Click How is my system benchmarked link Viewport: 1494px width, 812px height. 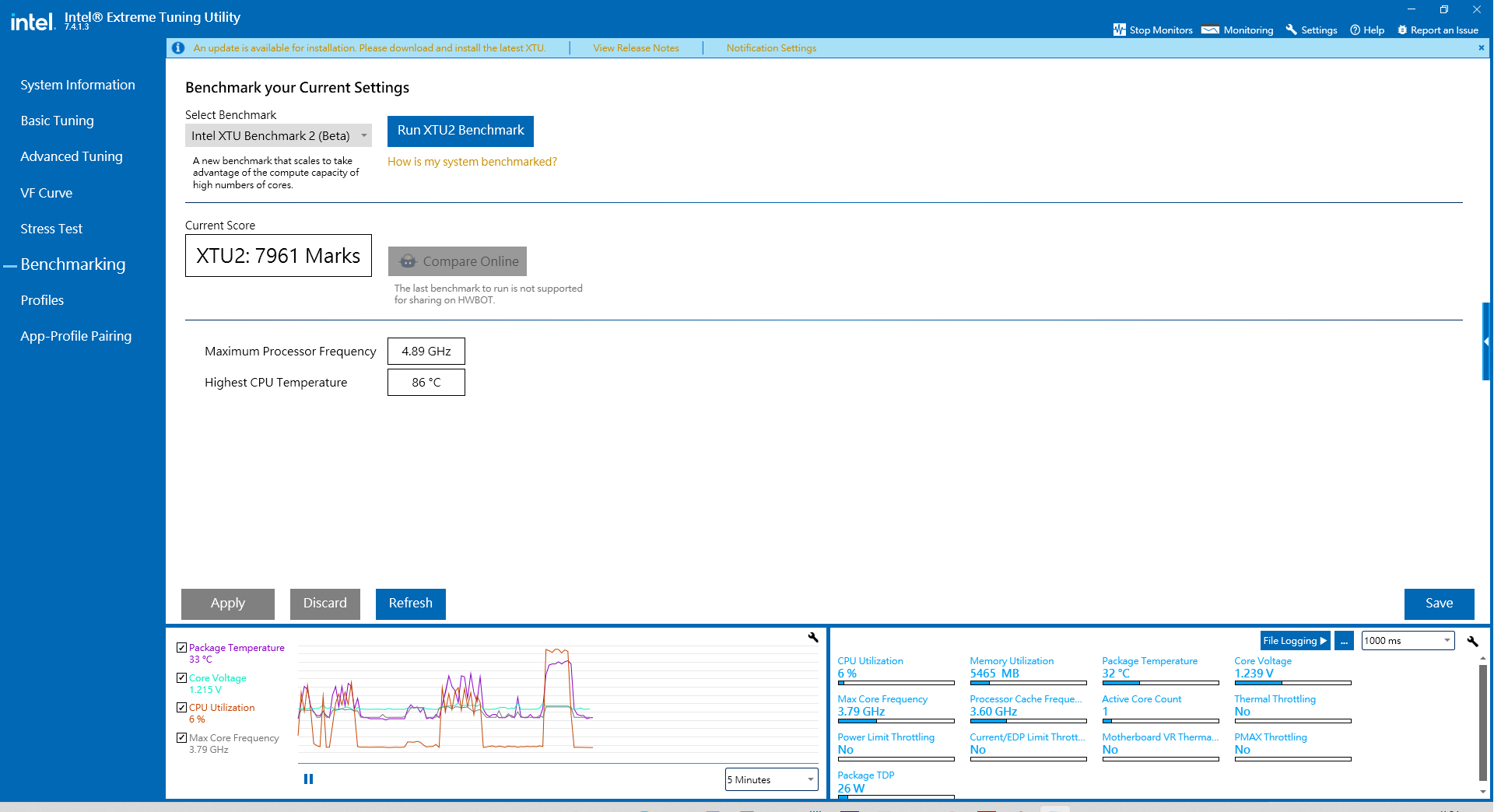click(472, 162)
